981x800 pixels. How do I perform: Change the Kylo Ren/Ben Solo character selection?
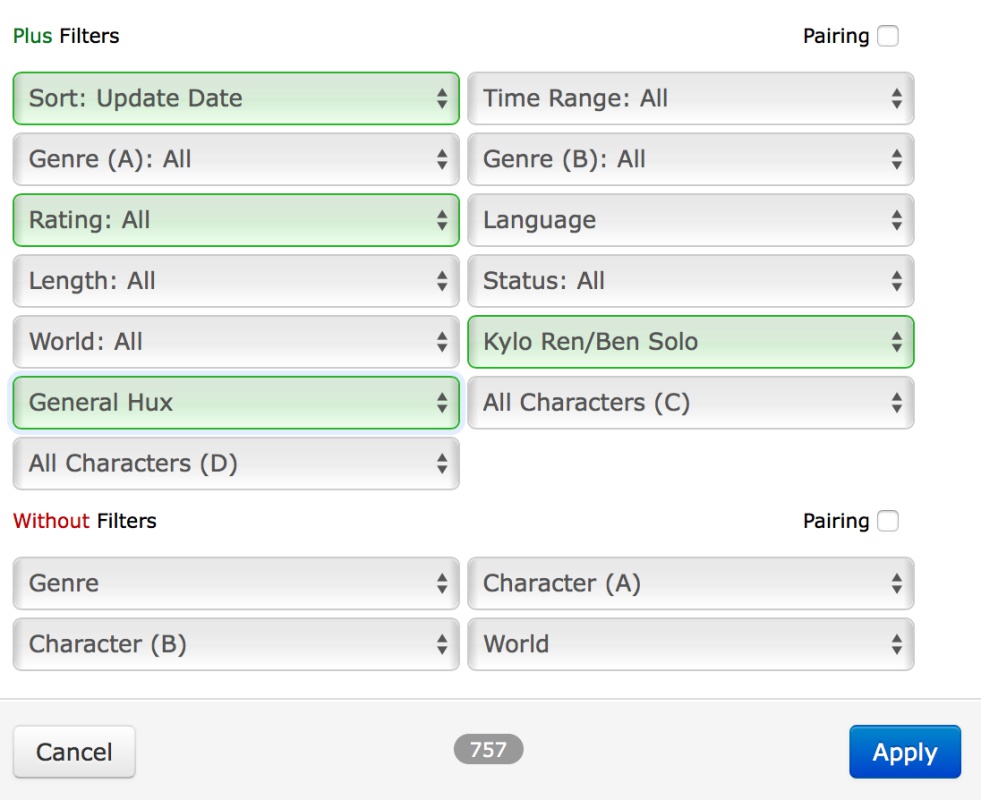click(x=690, y=342)
